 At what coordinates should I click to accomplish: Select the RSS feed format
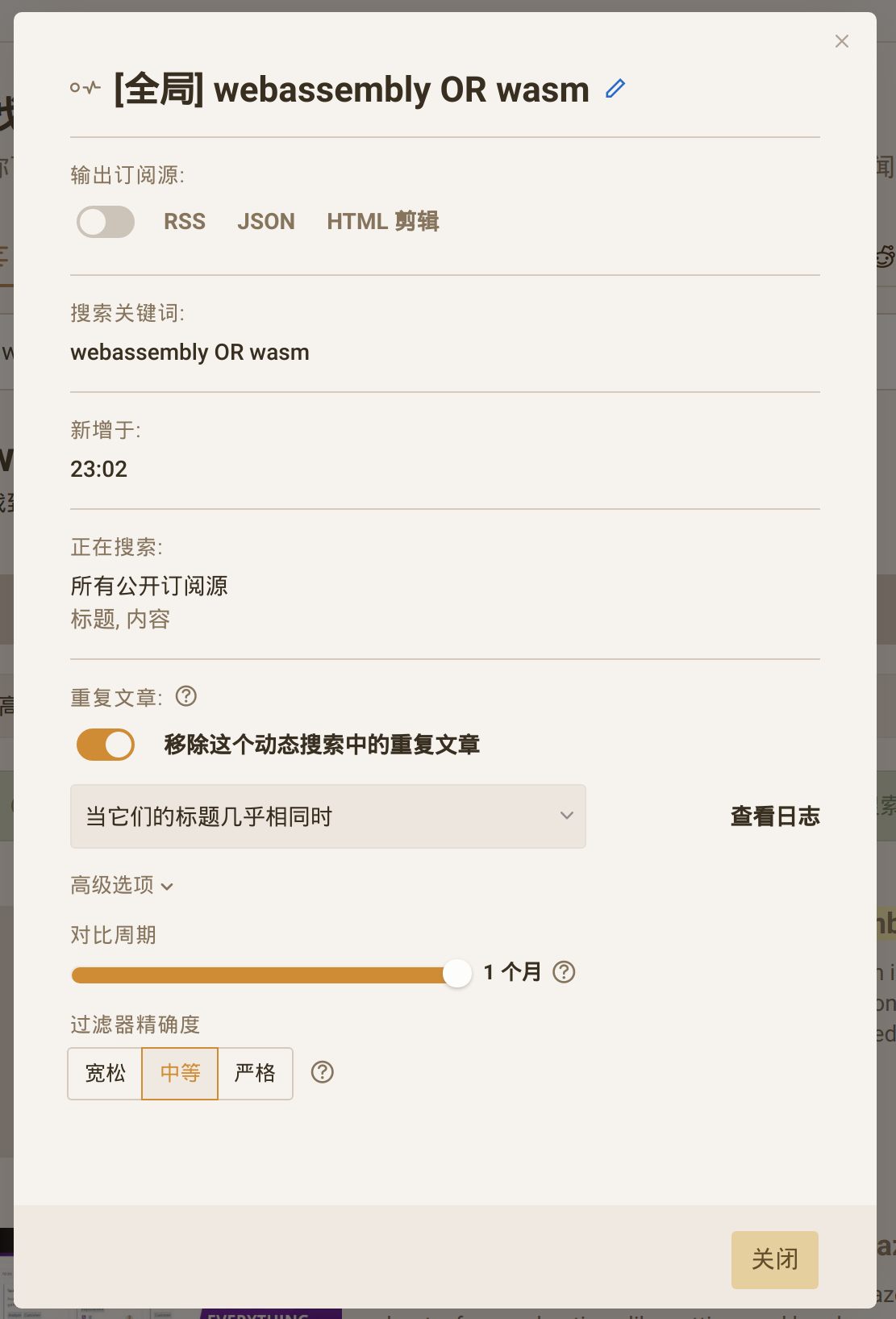tap(185, 222)
